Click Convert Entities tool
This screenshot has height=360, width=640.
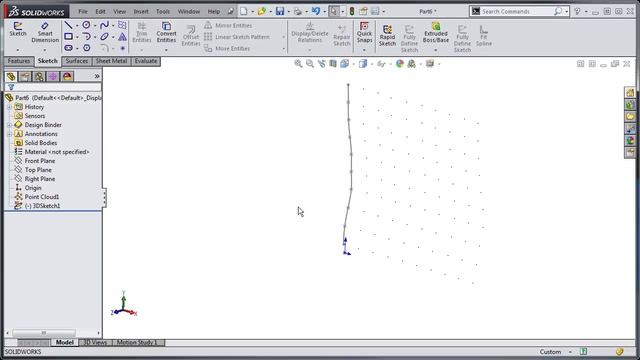(166, 32)
